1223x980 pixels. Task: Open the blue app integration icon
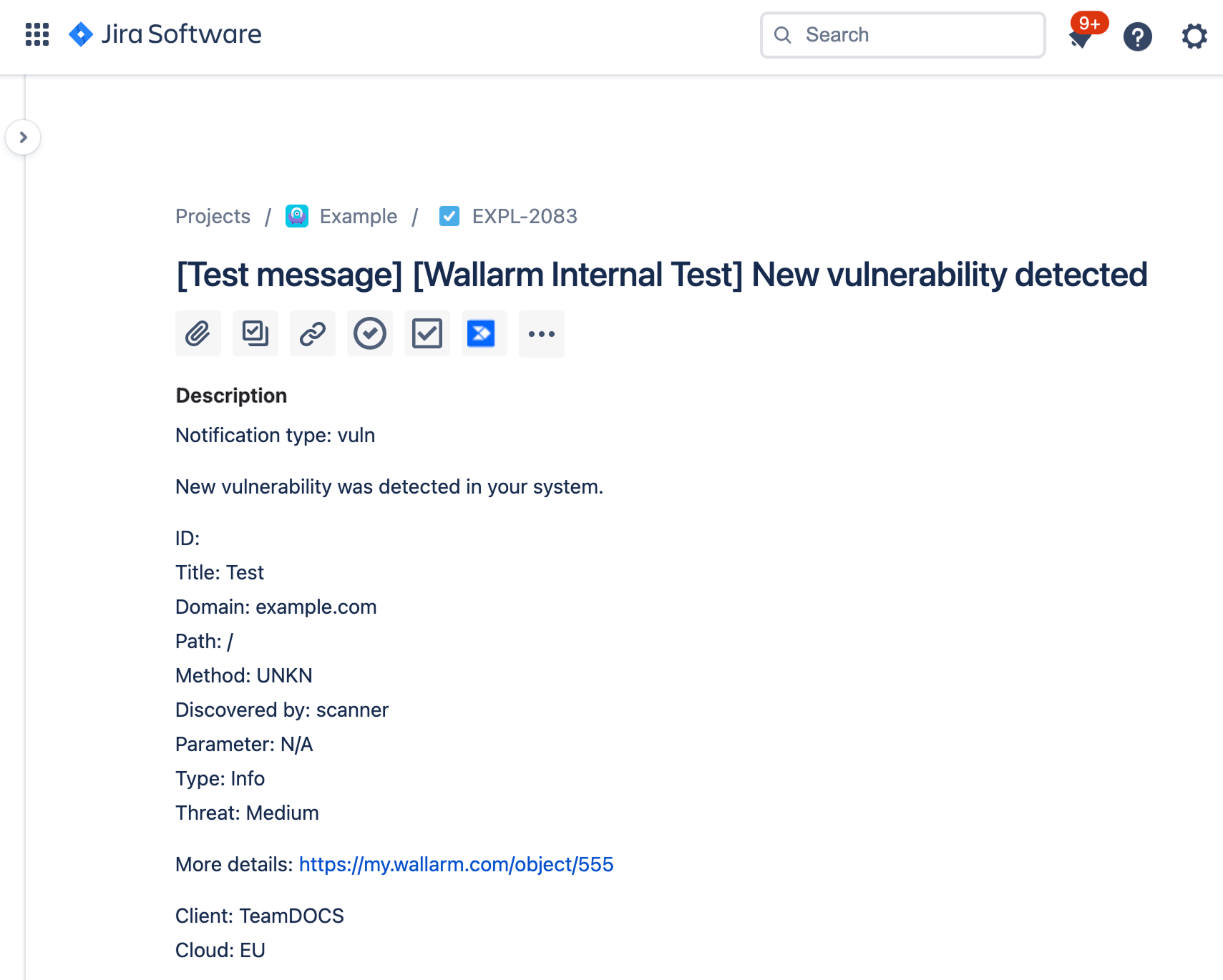[x=484, y=333]
